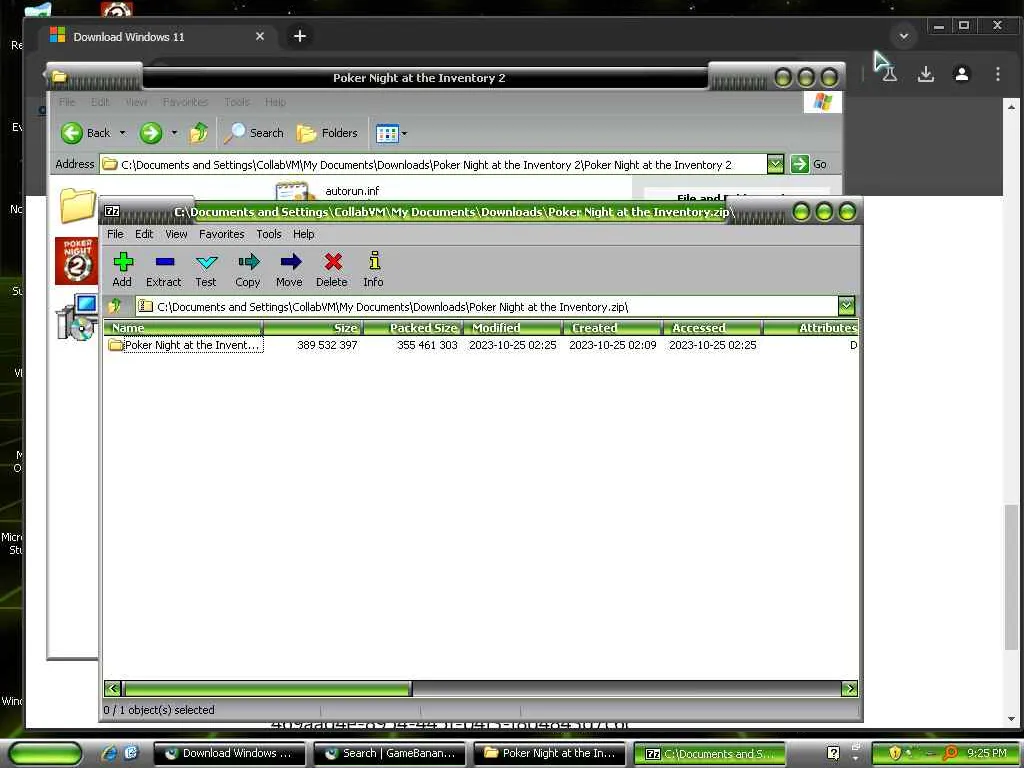Open the Views icon in Explorer toolbar
This screenshot has width=1024, height=768.
(387, 134)
